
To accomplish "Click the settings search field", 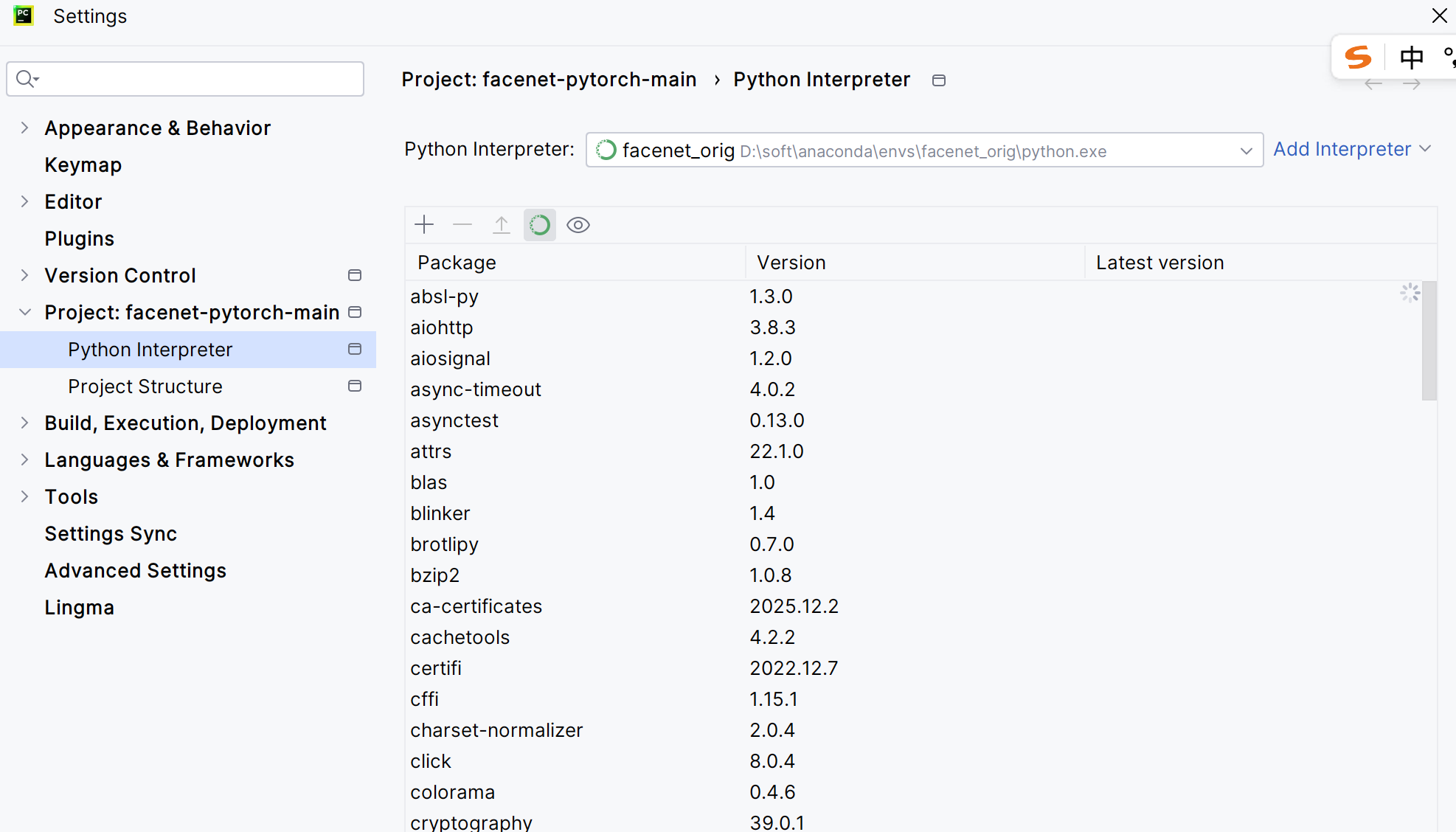I will 192,79.
